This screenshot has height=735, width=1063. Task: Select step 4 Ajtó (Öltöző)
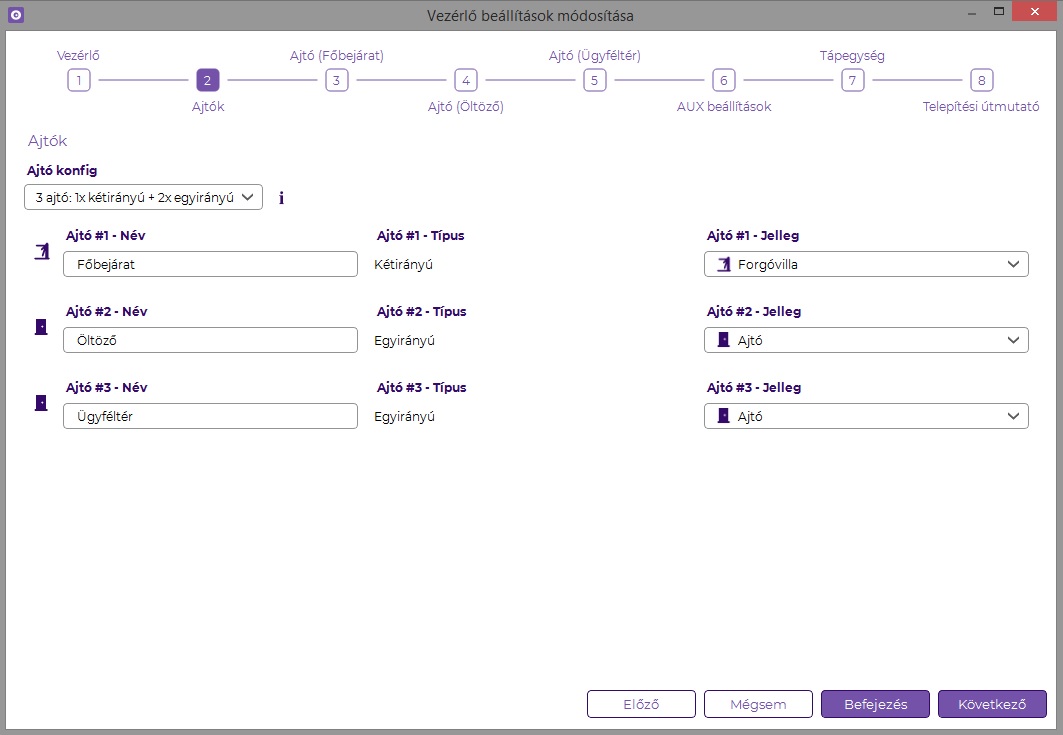[465, 81]
